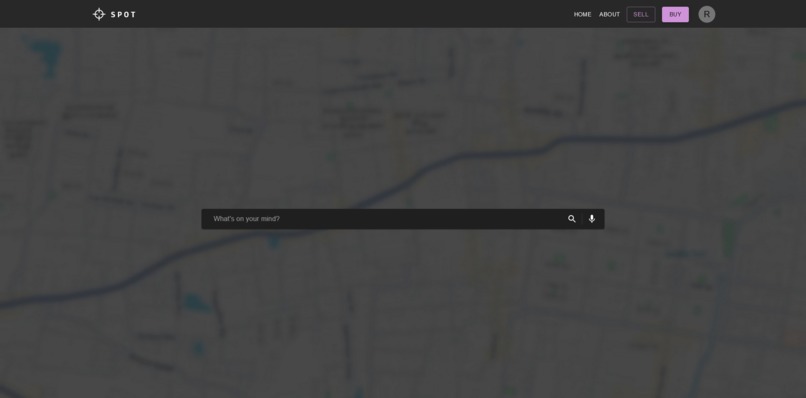
Task: Open the user avatar labeled R
Action: pos(706,14)
